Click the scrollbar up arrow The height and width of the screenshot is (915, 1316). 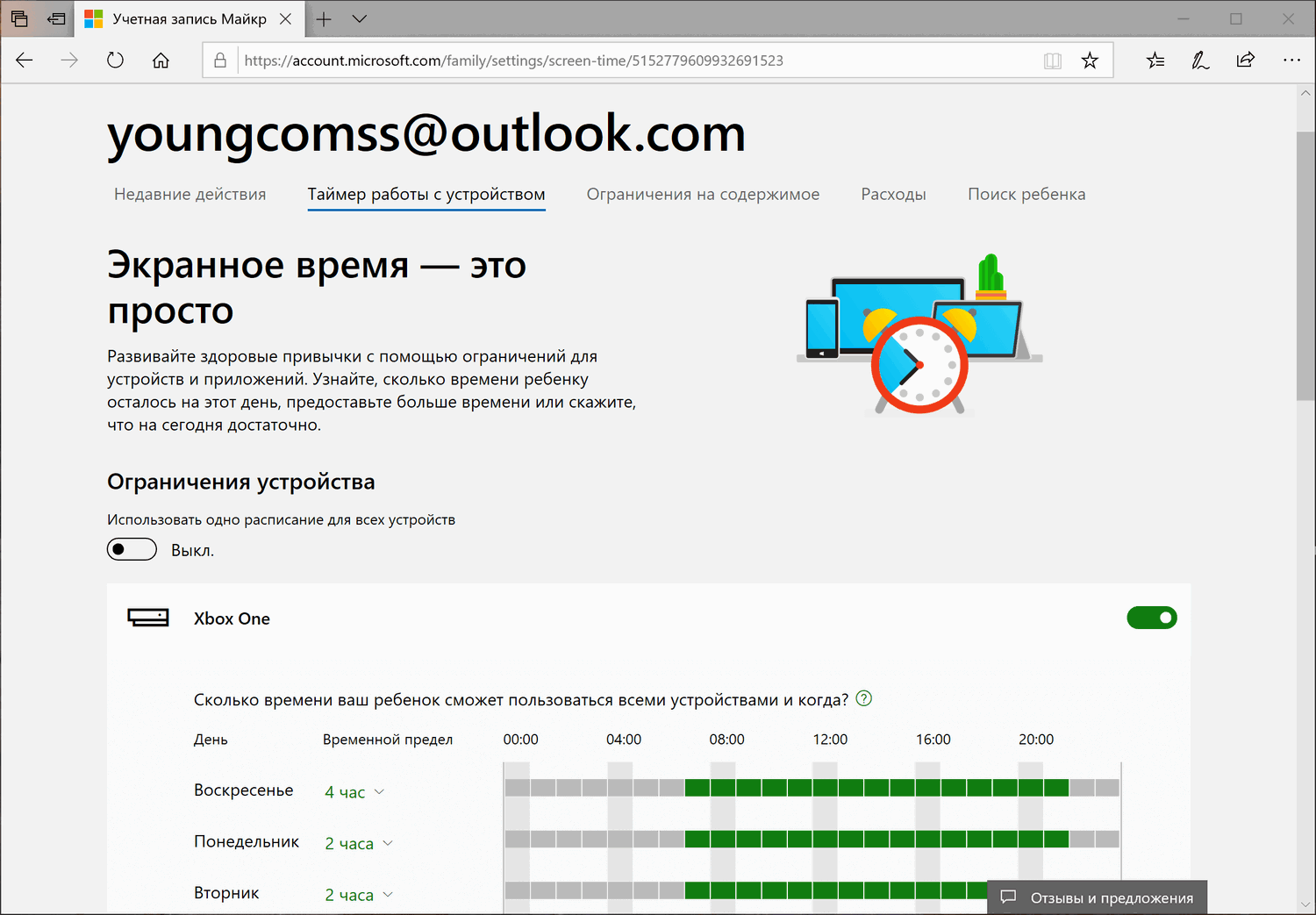click(x=1305, y=93)
